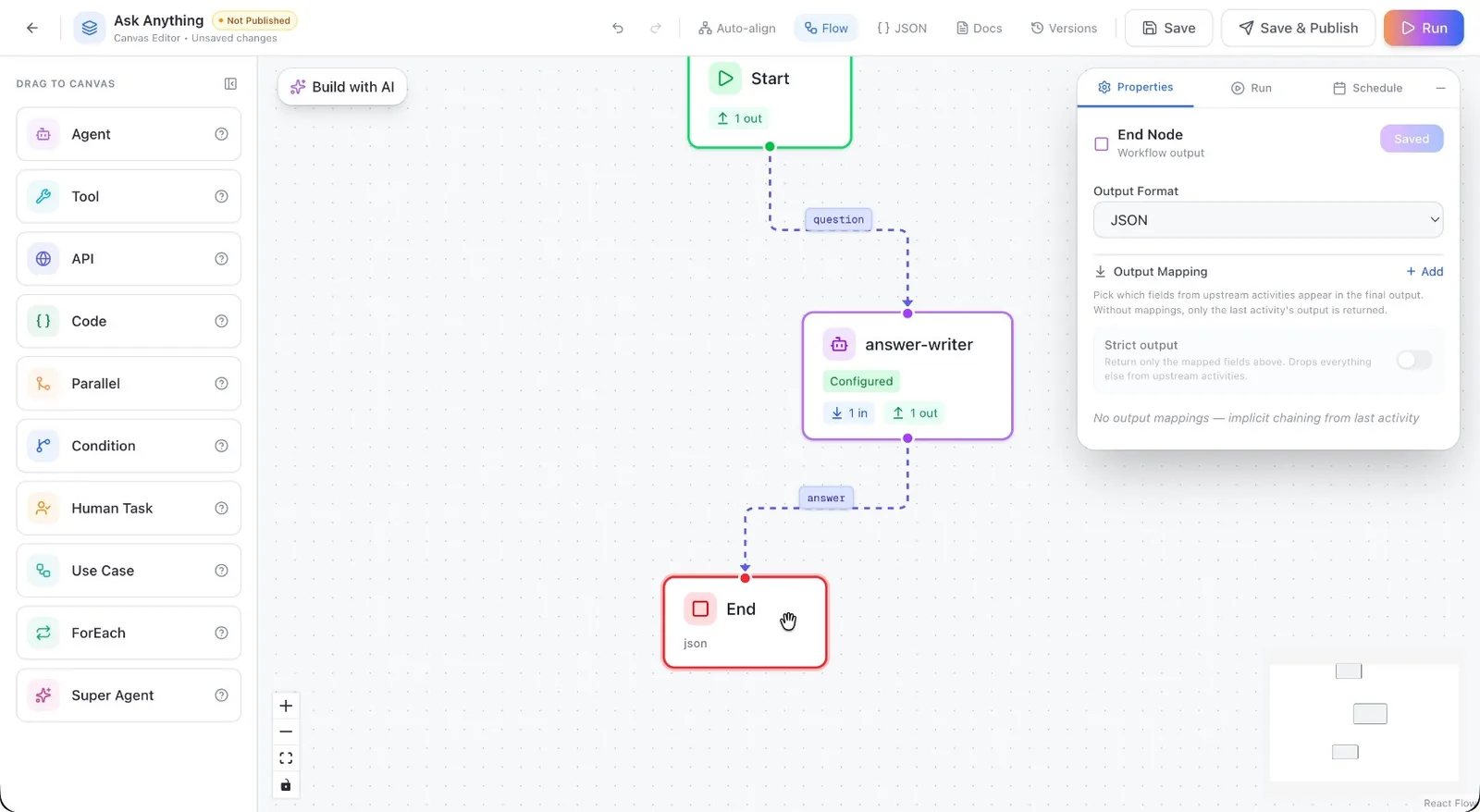This screenshot has width=1480, height=812.
Task: Open the Schedule tab
Action: 1367,88
